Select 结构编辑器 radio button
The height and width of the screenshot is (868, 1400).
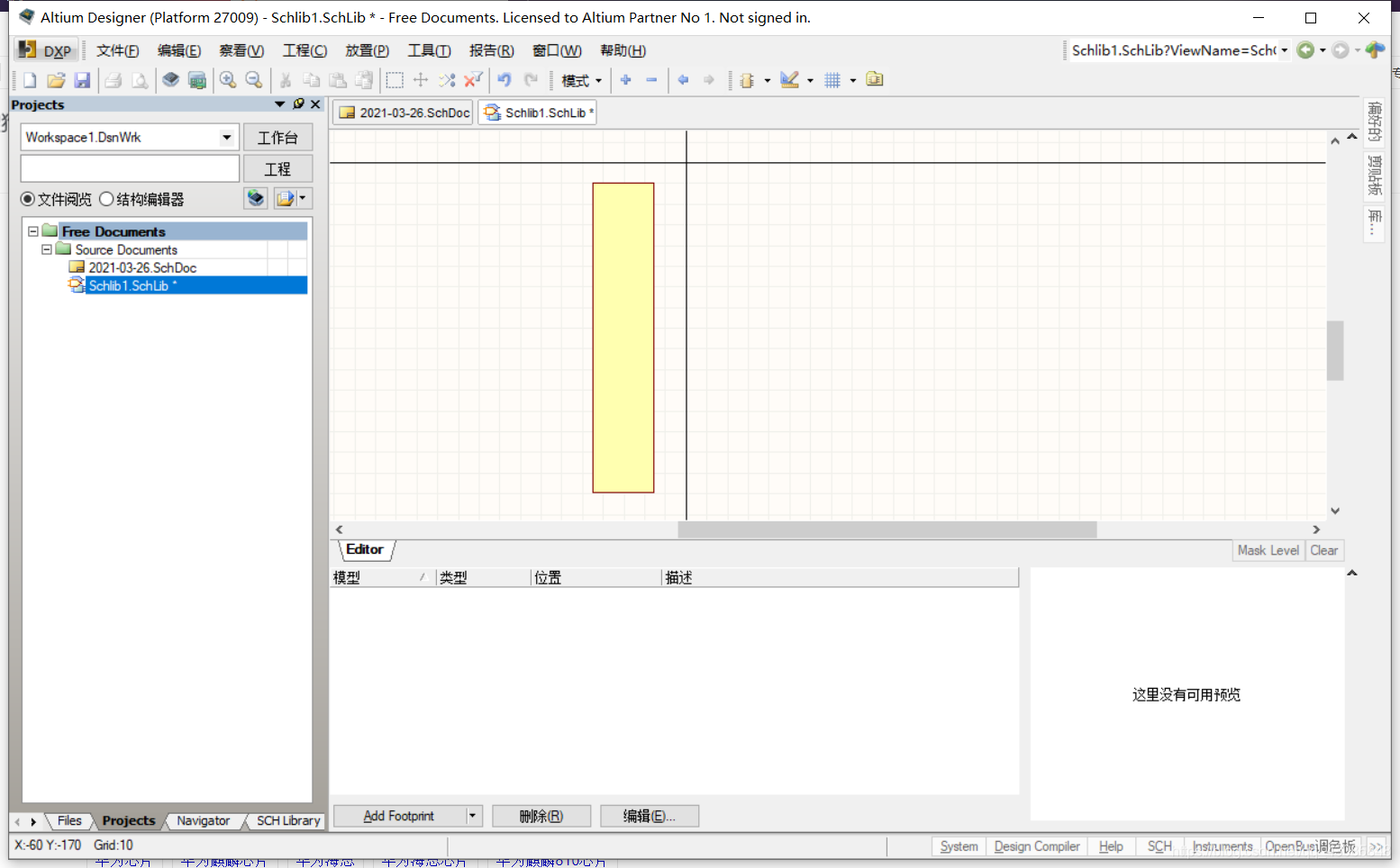coord(106,199)
